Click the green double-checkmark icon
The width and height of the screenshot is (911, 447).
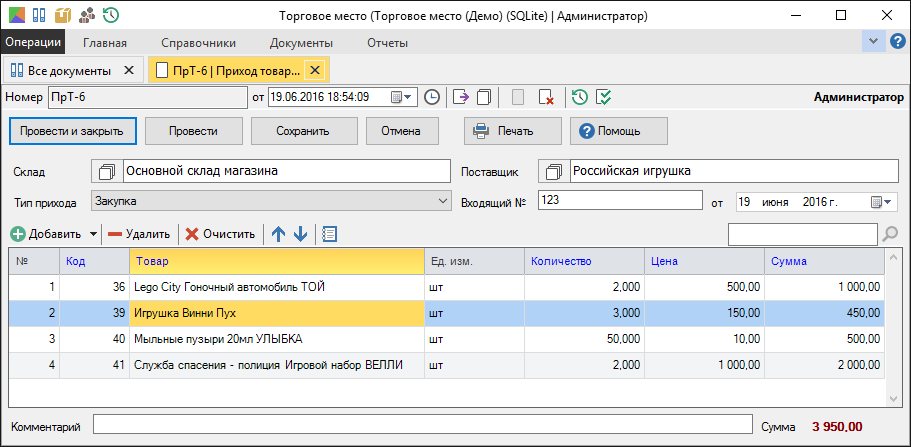pyautogui.click(x=604, y=97)
